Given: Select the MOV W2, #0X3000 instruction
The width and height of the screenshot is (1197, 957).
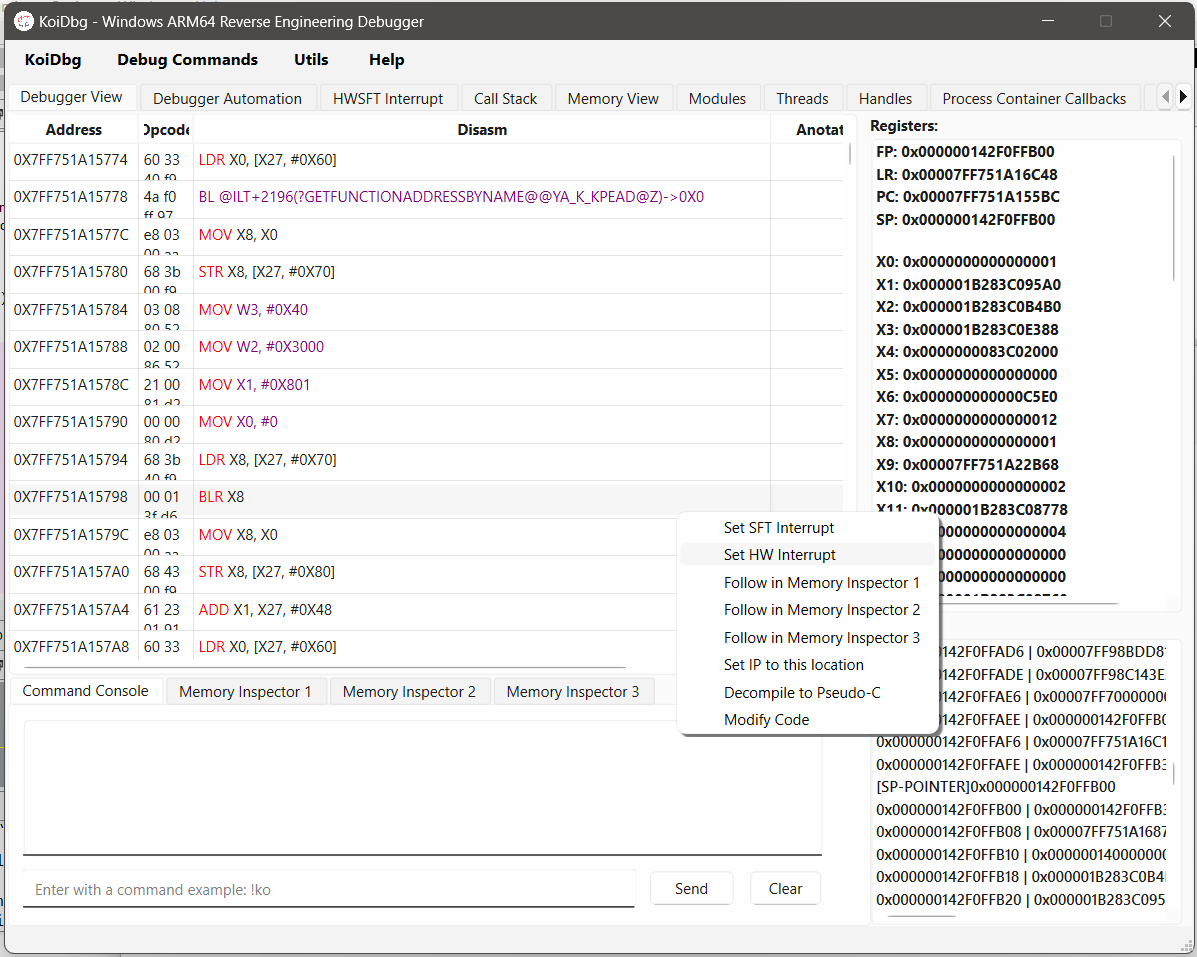Looking at the screenshot, I should click(426, 348).
